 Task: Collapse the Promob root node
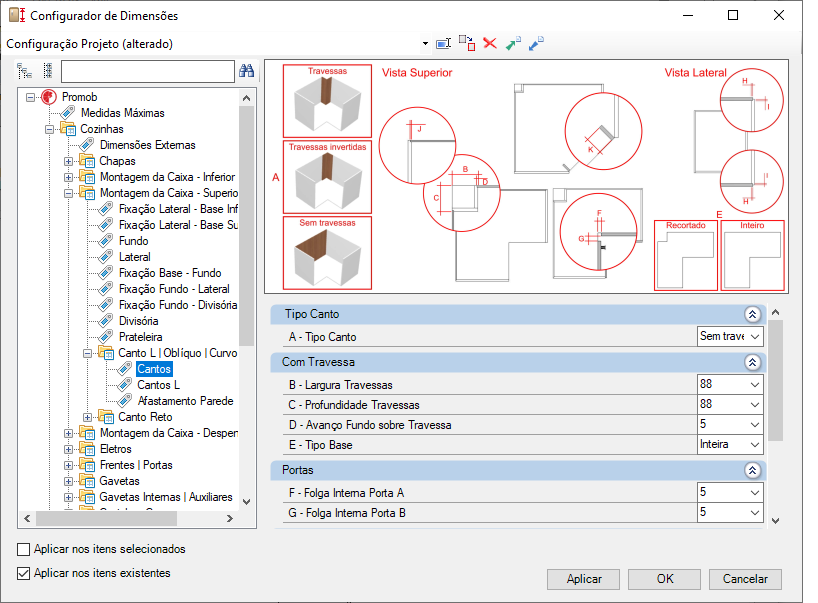pyautogui.click(x=31, y=97)
